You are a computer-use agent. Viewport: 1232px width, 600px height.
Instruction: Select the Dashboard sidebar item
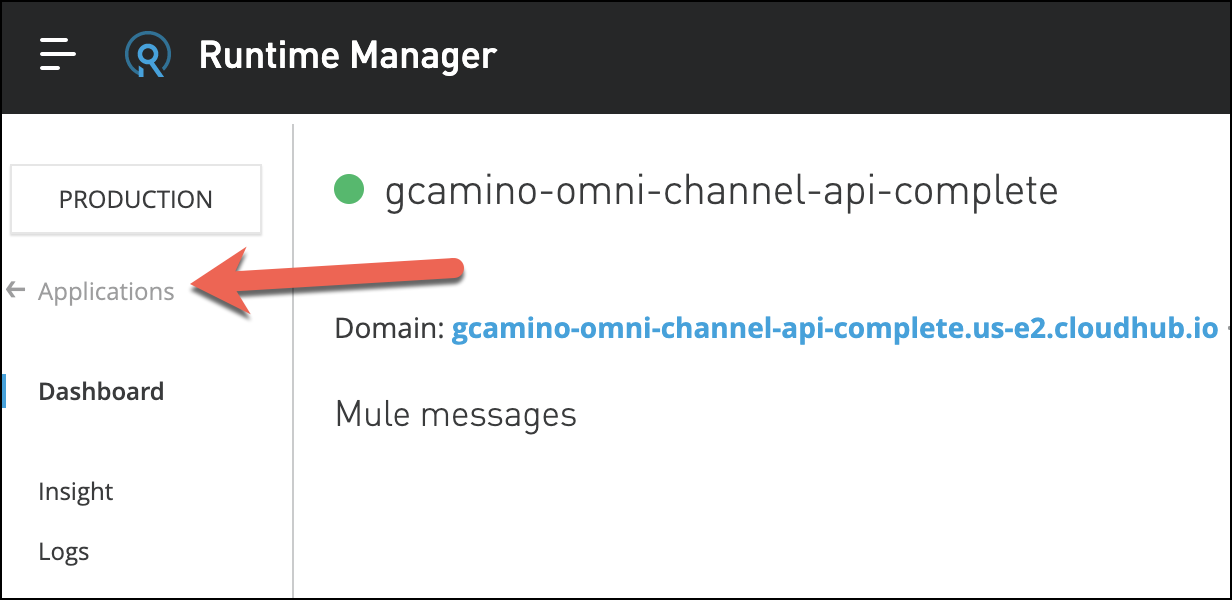tap(101, 391)
